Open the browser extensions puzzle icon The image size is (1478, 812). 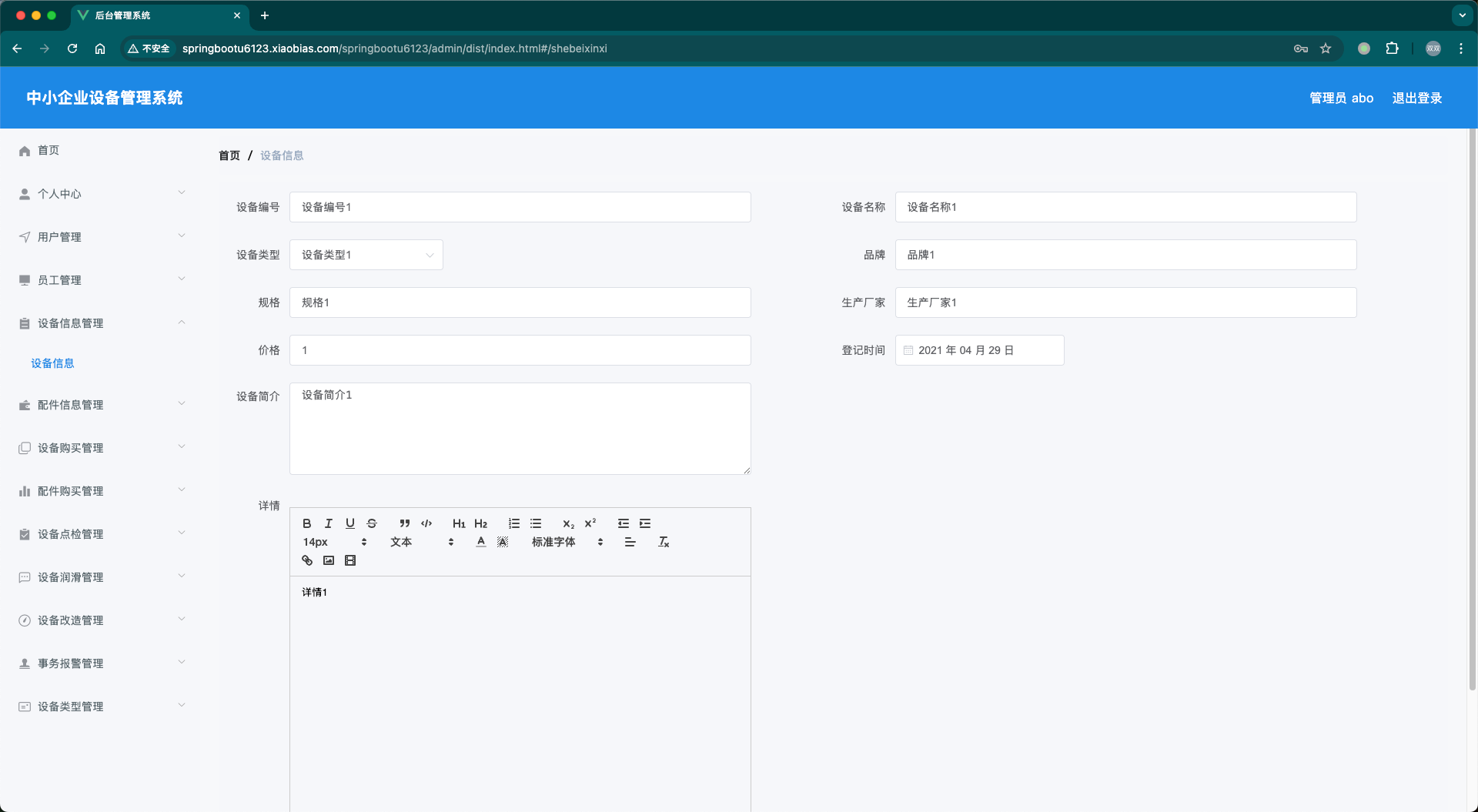click(x=1392, y=48)
